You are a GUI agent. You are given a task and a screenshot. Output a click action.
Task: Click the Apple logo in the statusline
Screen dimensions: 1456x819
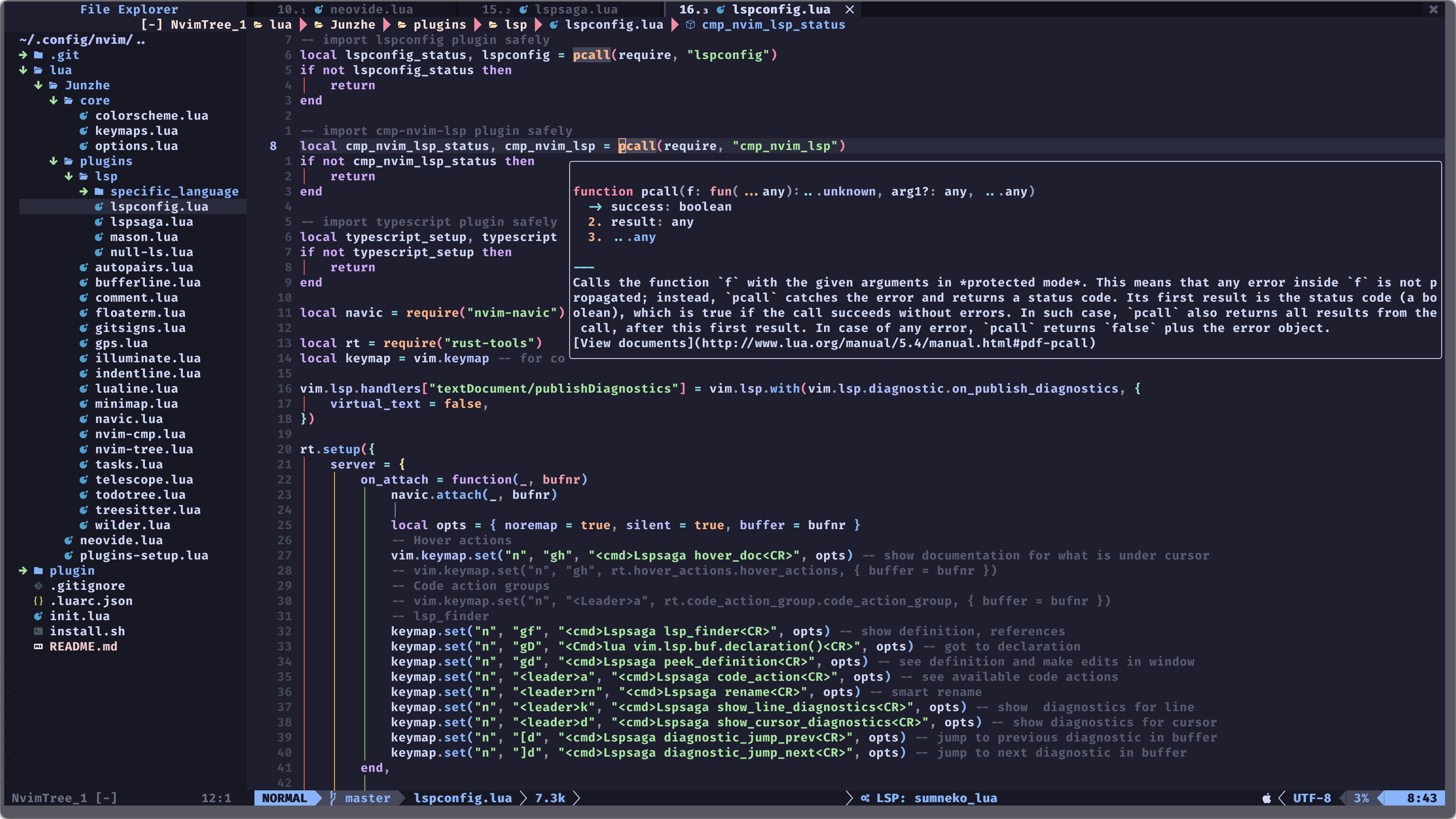point(1266,798)
